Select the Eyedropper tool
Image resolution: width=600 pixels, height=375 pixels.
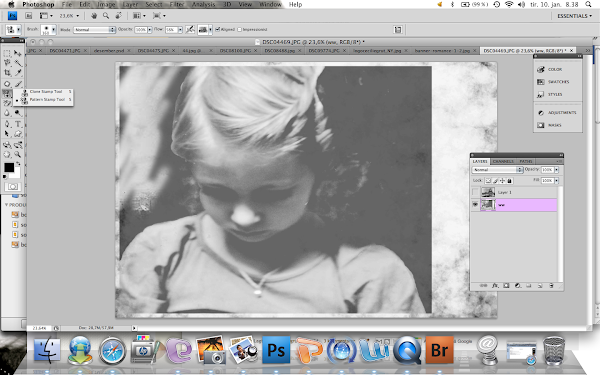tap(18, 72)
